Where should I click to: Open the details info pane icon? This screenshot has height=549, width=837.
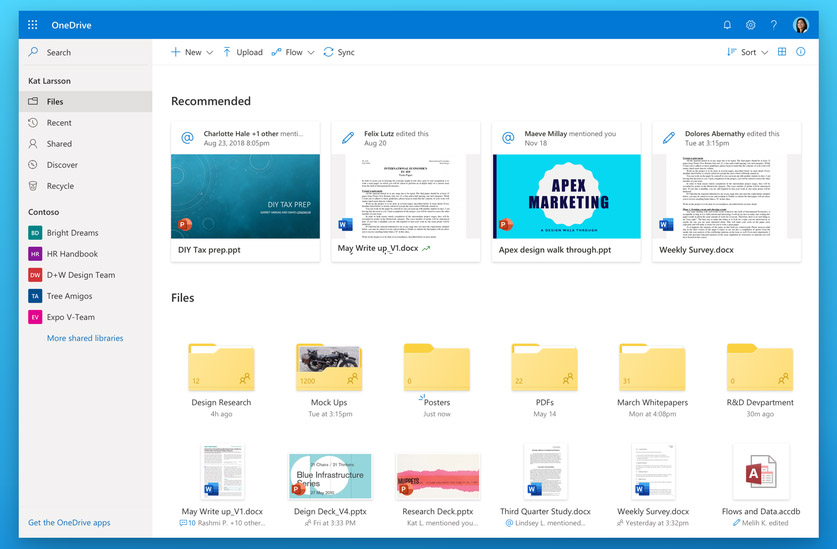[801, 52]
